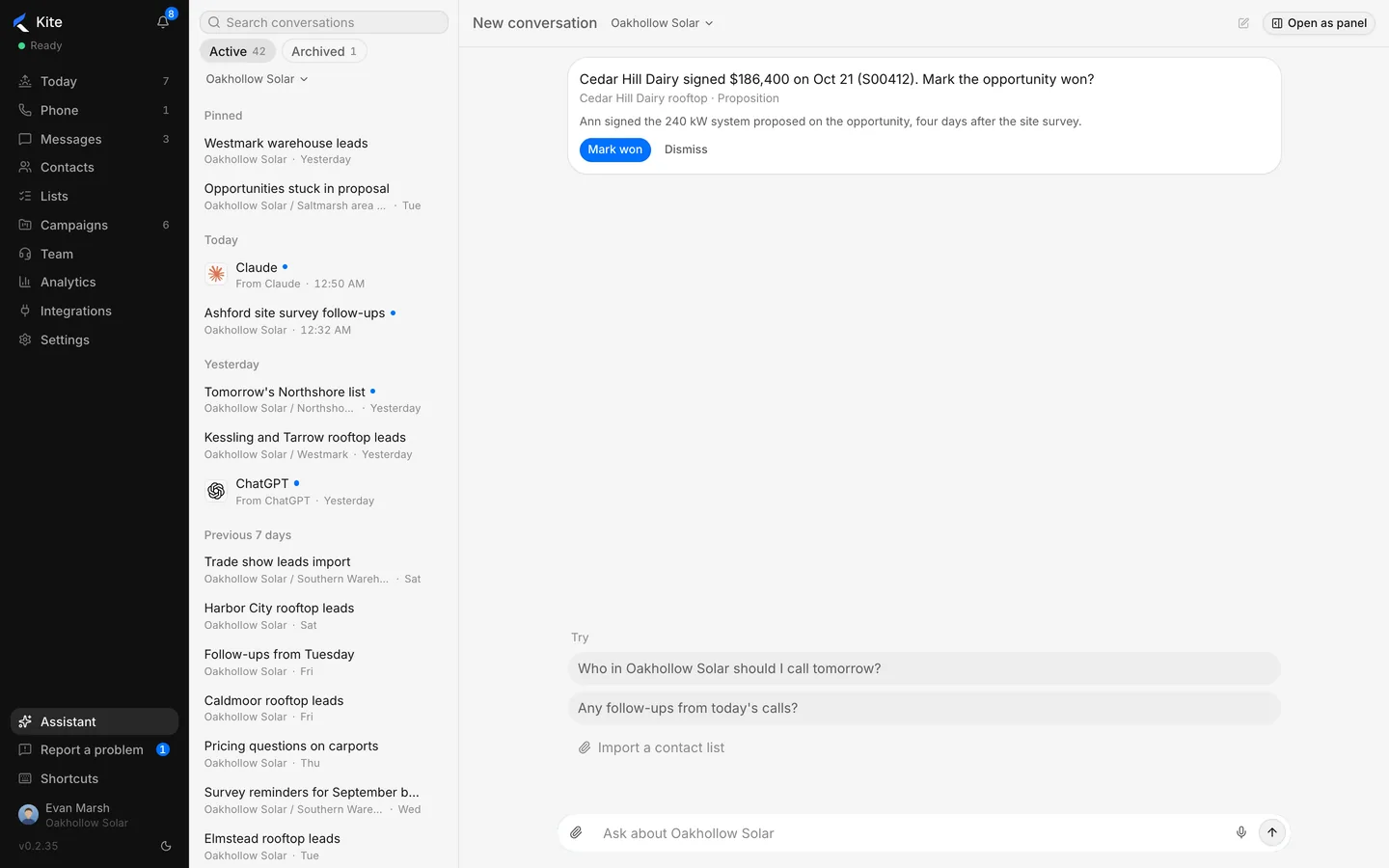Focus the Search conversations field
This screenshot has height=868, width=1389.
324,22
